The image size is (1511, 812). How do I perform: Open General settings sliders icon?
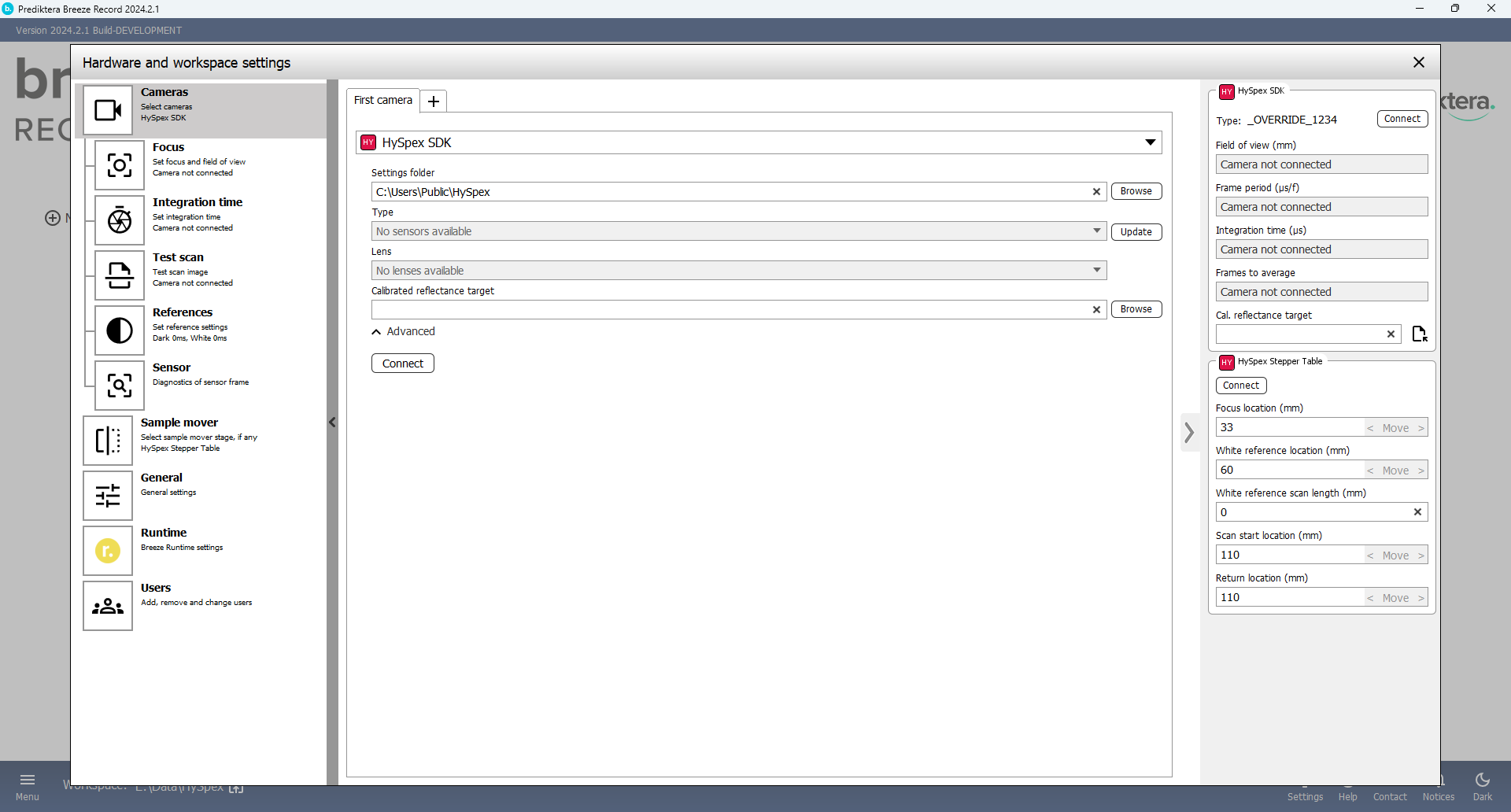tap(108, 496)
